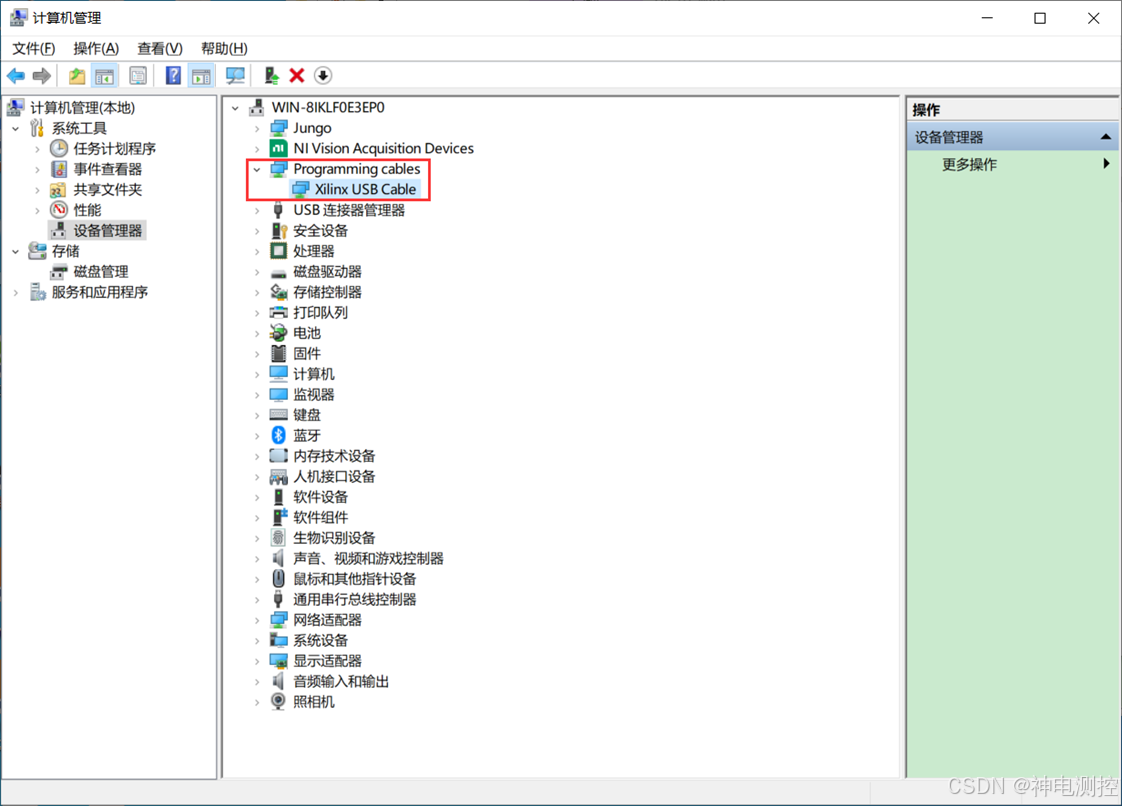1122x806 pixels.
Task: Click the 安全设备 security icon
Action: pyautogui.click(x=278, y=230)
